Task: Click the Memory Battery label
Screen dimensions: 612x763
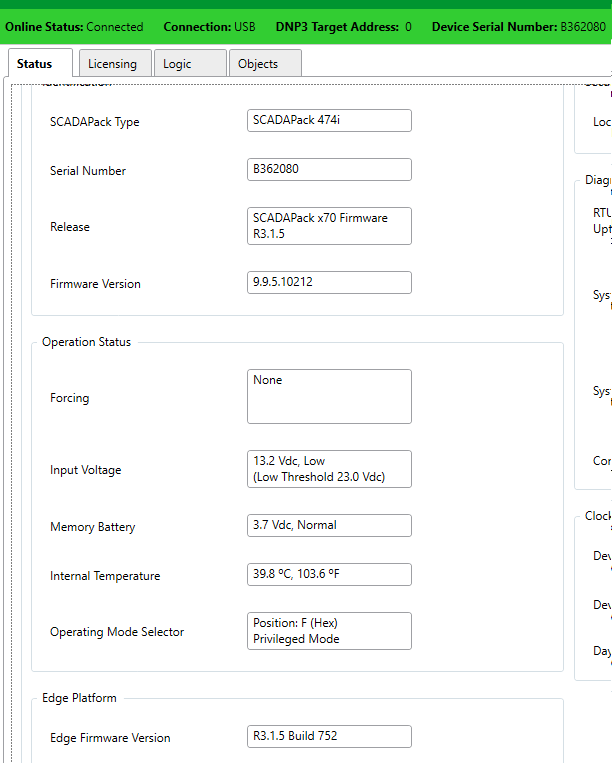Action: coord(92,527)
